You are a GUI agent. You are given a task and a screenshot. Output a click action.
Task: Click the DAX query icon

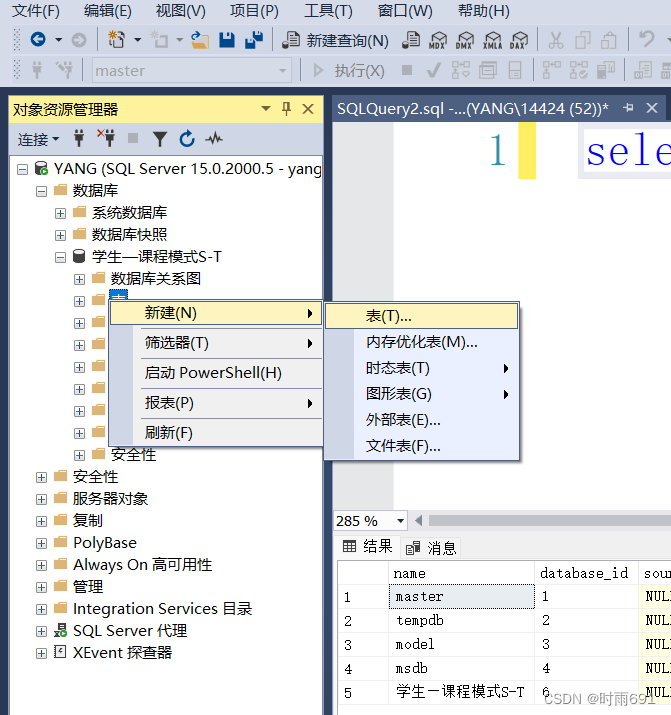click(x=519, y=40)
